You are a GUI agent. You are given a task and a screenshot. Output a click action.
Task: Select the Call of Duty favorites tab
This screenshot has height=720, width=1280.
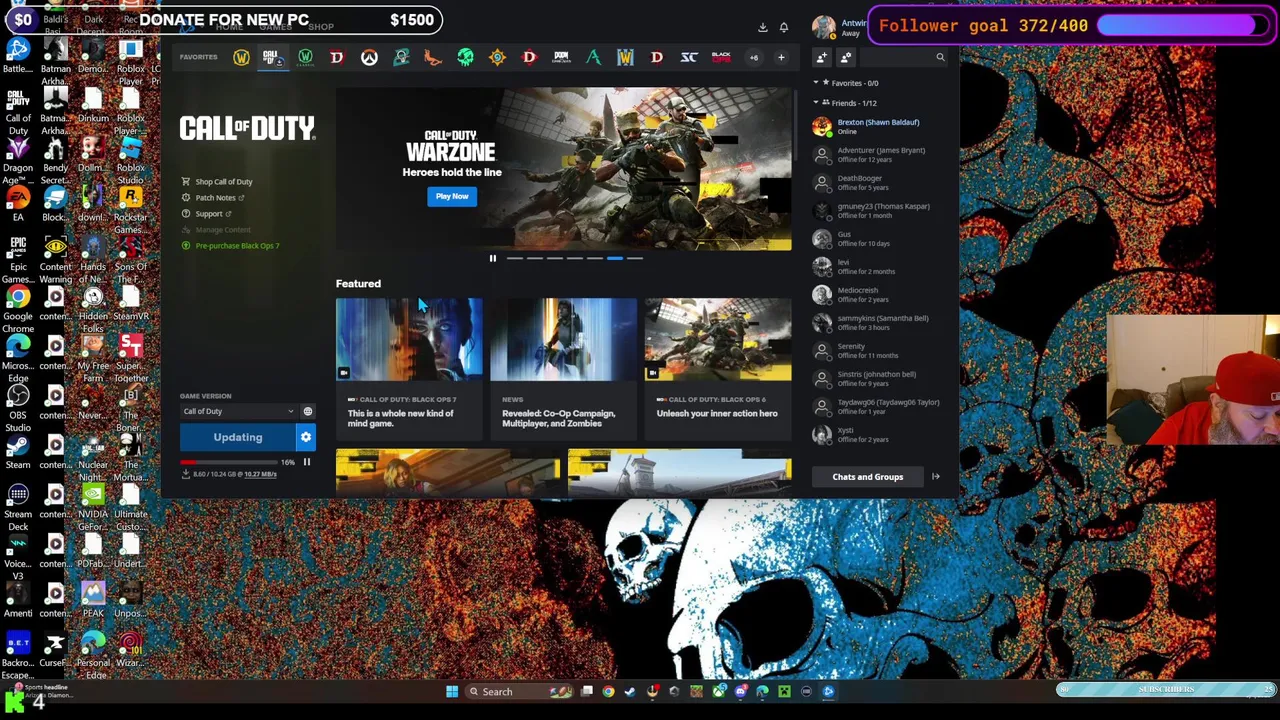click(271, 58)
